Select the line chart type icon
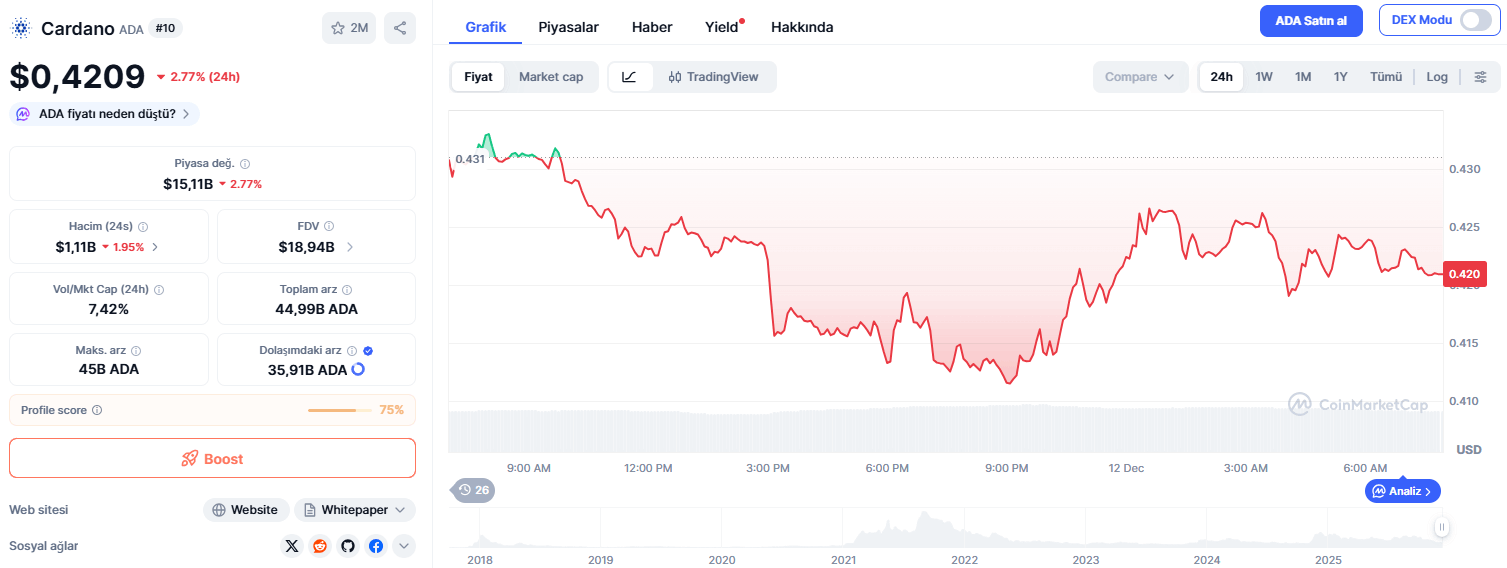Image resolution: width=1507 pixels, height=568 pixels. point(630,77)
